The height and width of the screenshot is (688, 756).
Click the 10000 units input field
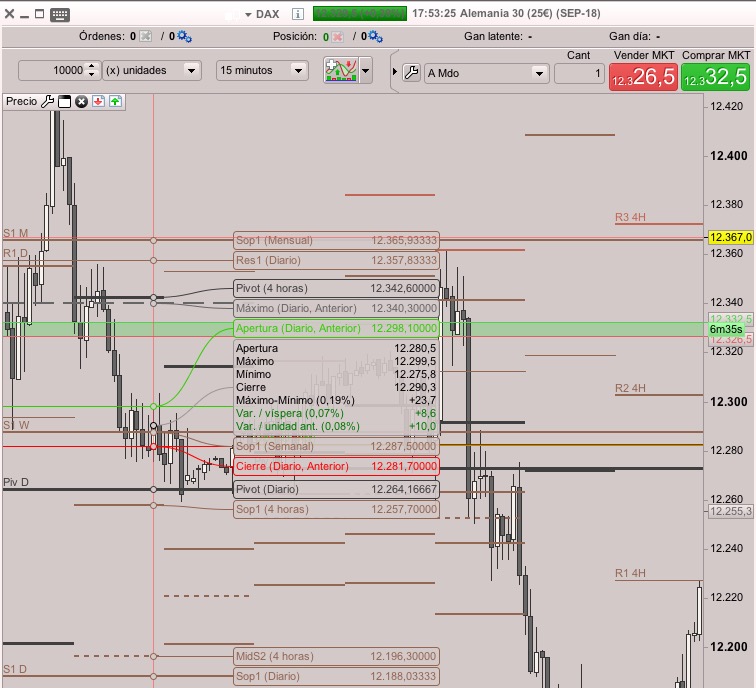(52, 70)
